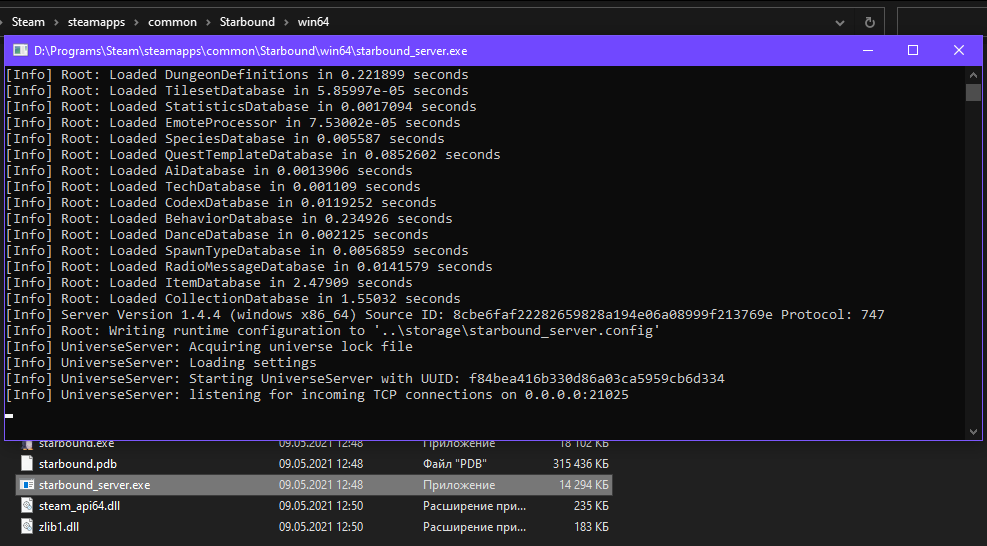Click the starbound.pdb file icon

tap(26, 464)
